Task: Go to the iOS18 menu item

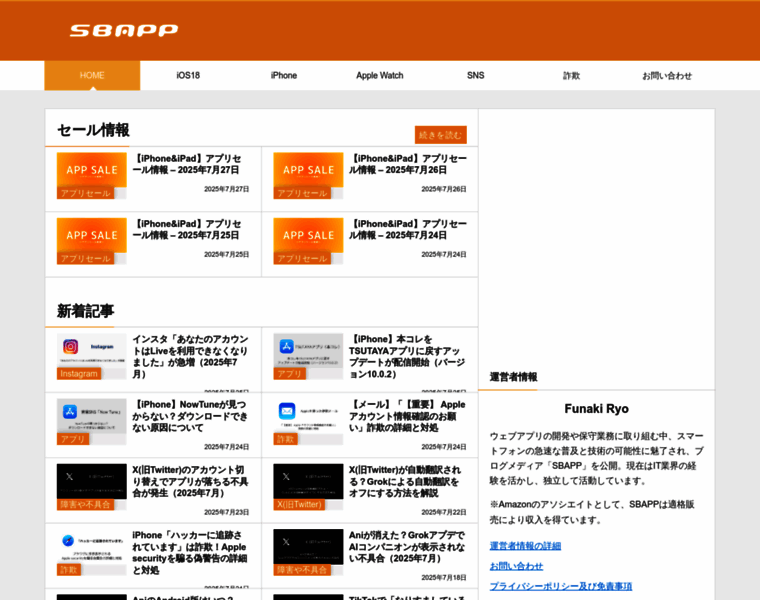Action: click(188, 75)
